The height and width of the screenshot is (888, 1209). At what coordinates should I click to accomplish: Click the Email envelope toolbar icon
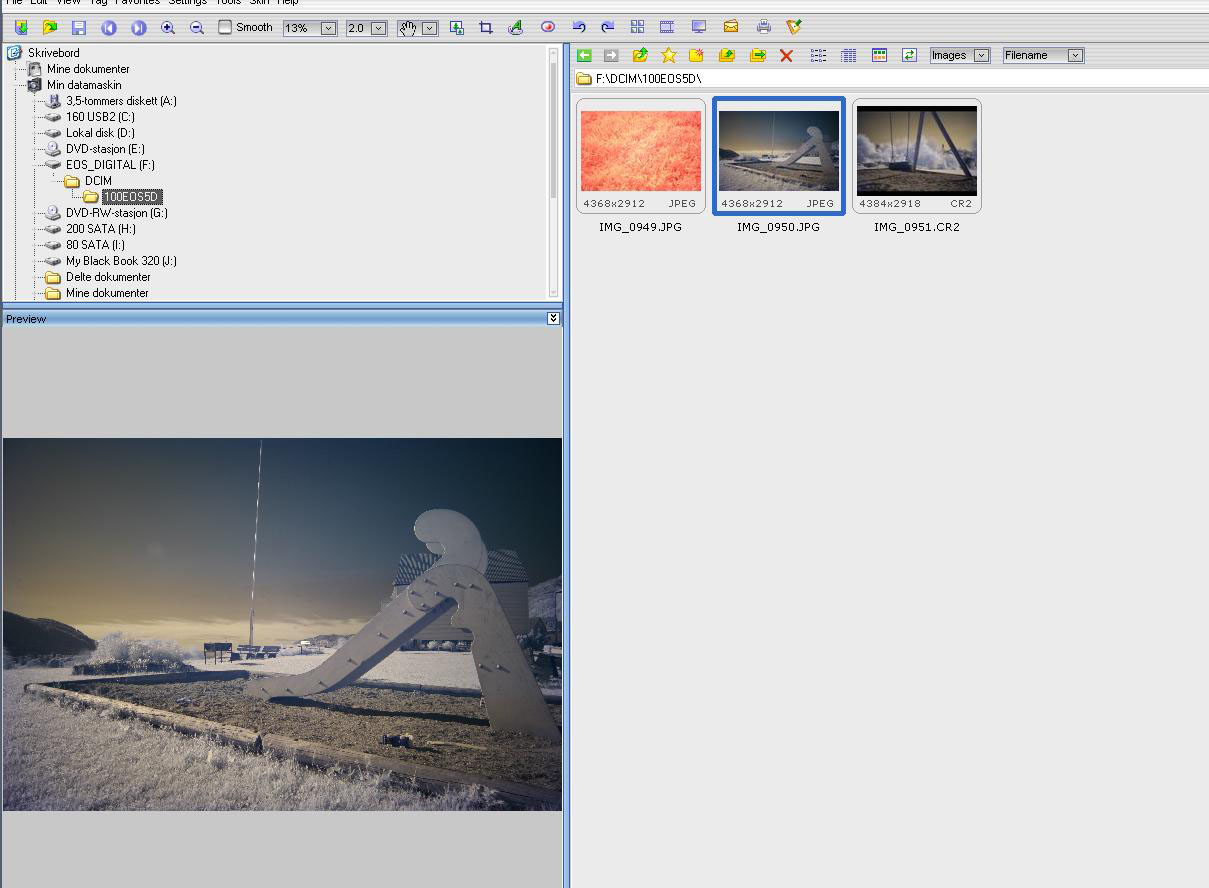pyautogui.click(x=731, y=27)
